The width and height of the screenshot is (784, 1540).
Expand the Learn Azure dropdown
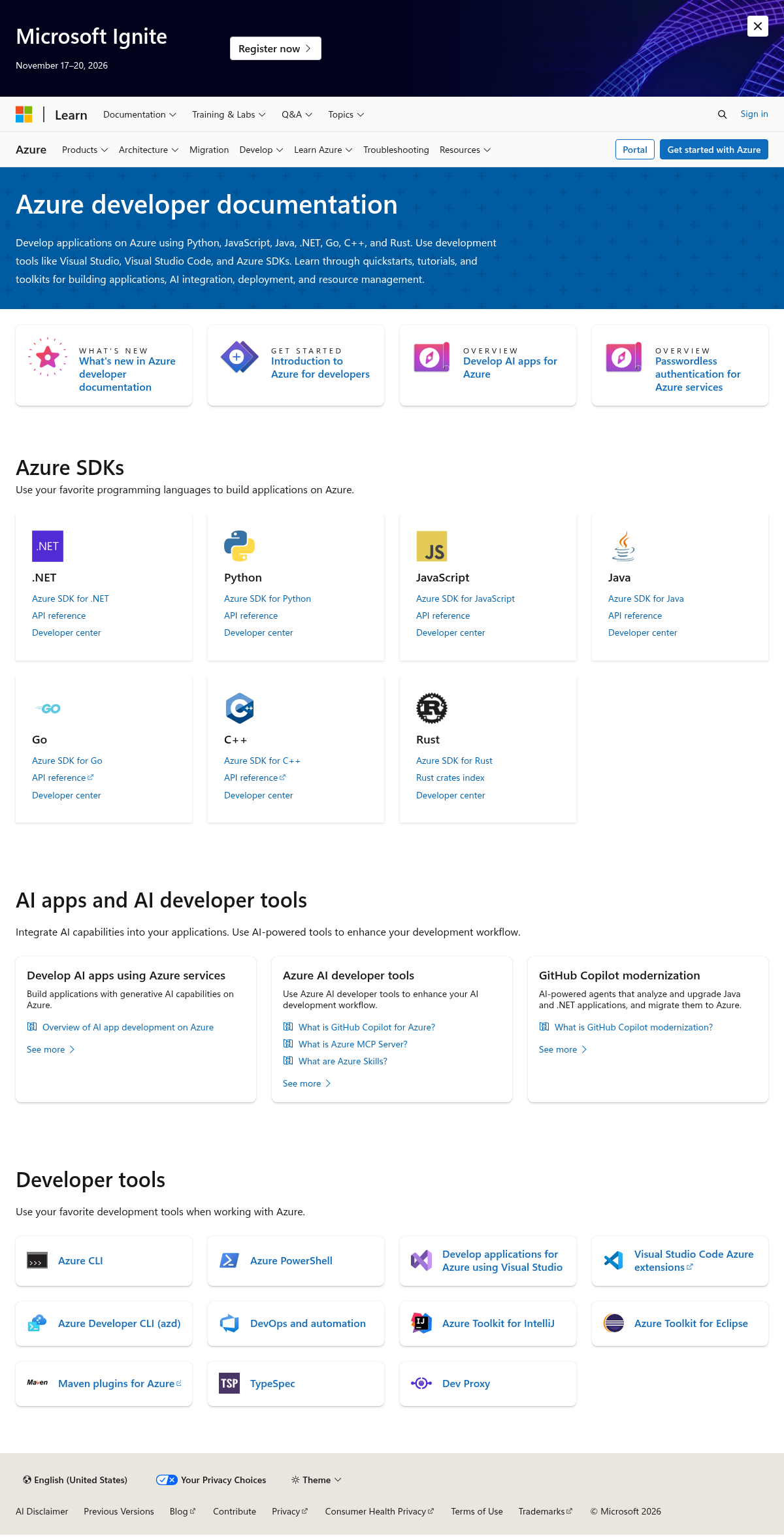coord(323,150)
